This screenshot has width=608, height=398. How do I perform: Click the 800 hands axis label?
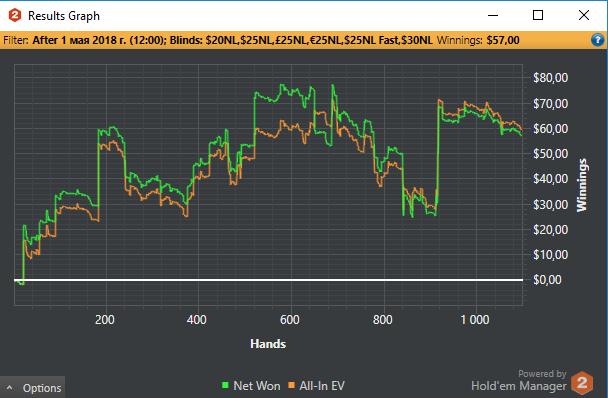(x=383, y=320)
